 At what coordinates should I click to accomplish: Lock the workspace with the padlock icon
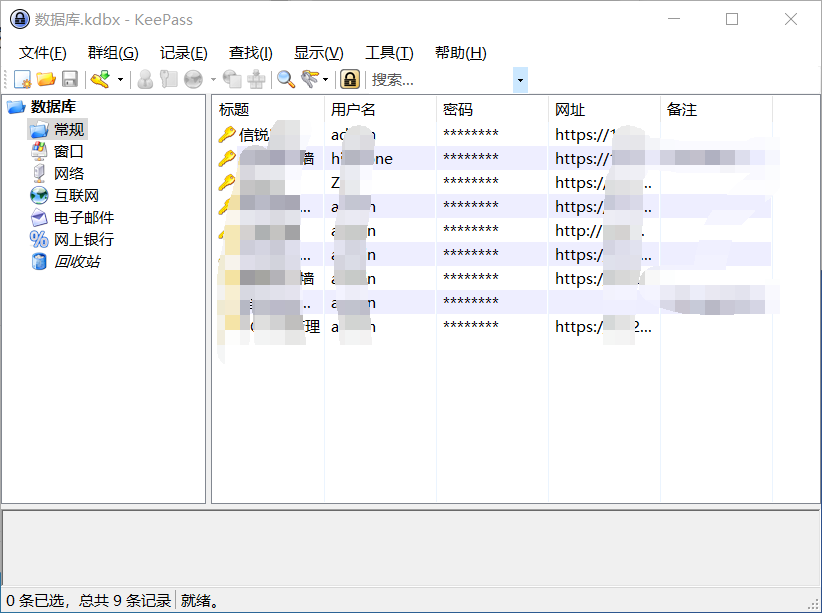tap(350, 79)
